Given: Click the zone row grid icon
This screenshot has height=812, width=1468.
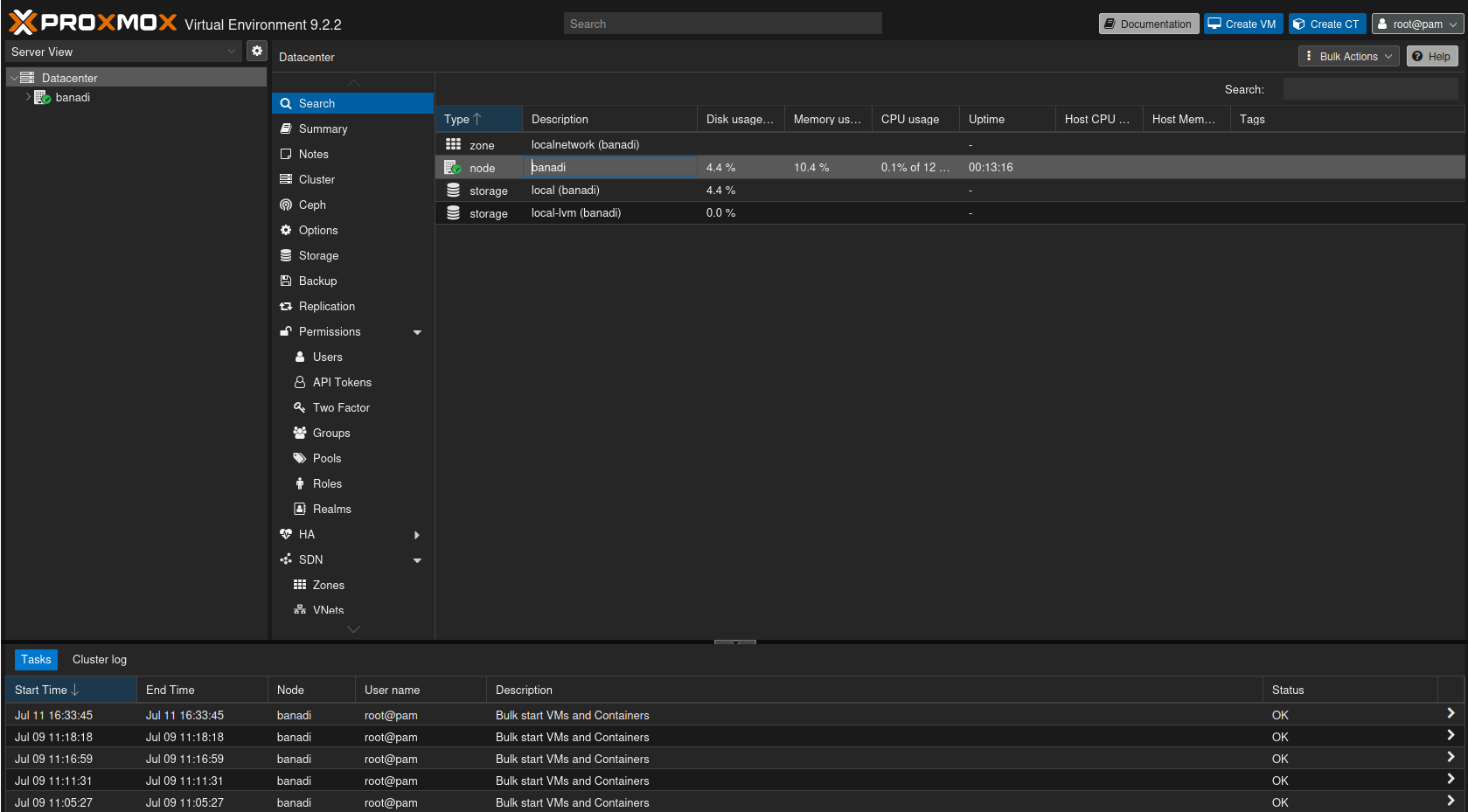Looking at the screenshot, I should click(453, 144).
